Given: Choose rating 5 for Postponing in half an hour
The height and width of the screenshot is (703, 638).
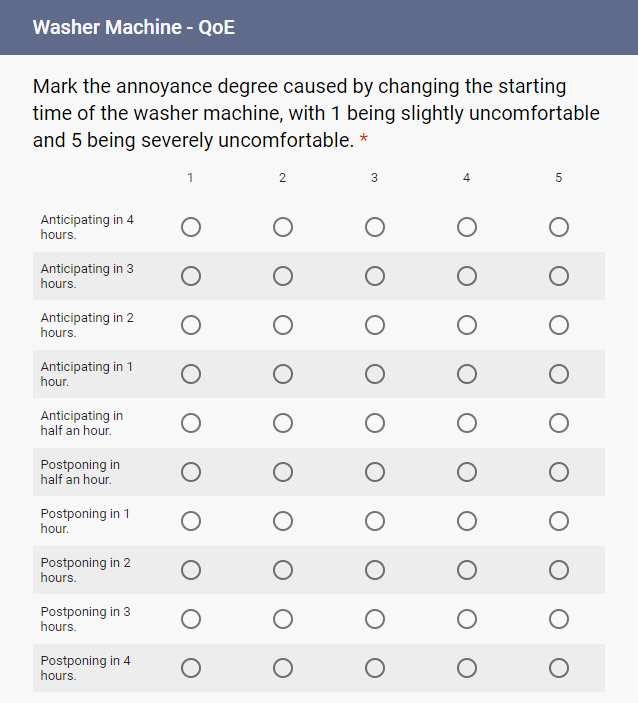Looking at the screenshot, I should (559, 472).
